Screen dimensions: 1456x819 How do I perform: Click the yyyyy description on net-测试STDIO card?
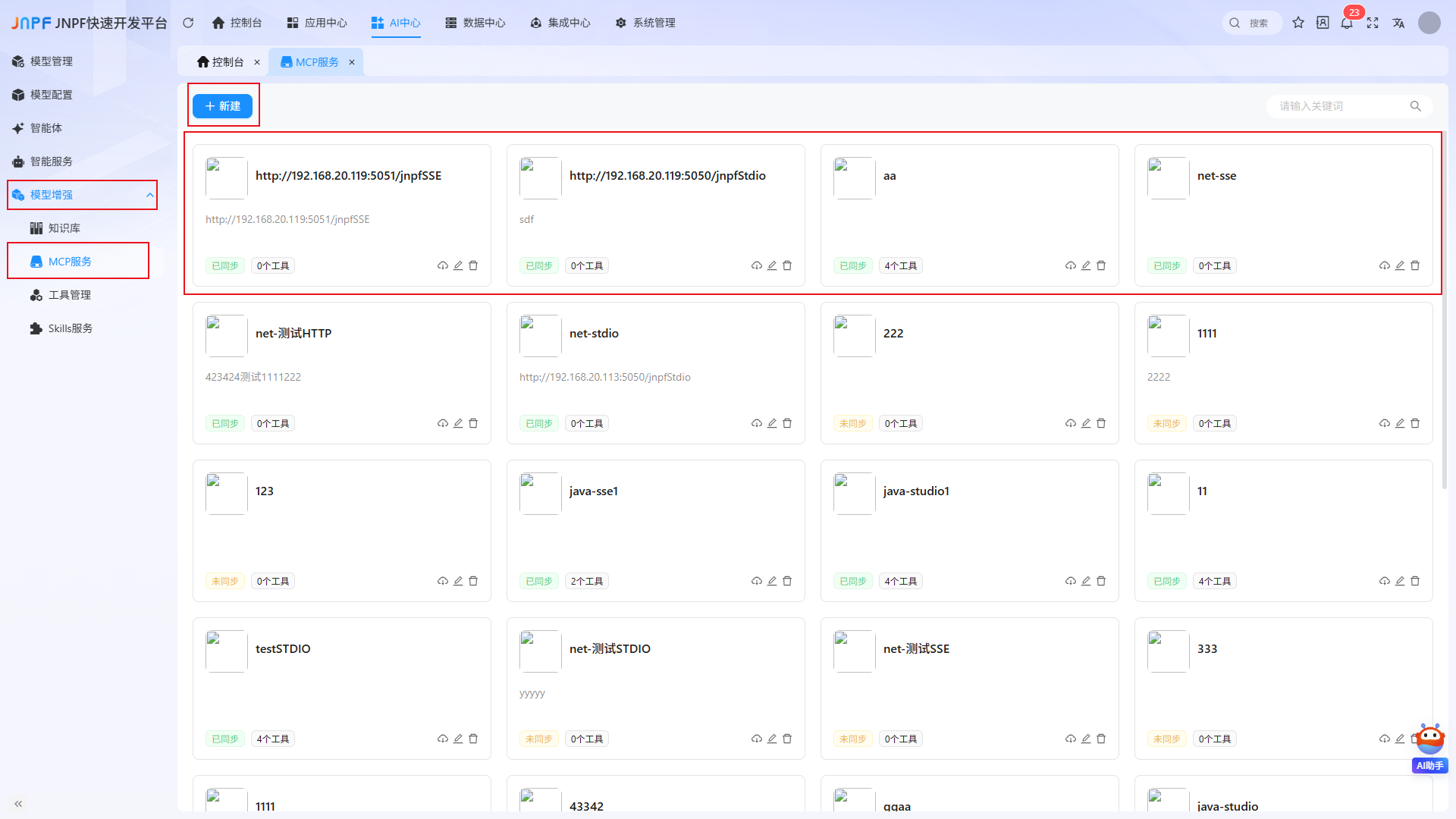pyautogui.click(x=532, y=693)
